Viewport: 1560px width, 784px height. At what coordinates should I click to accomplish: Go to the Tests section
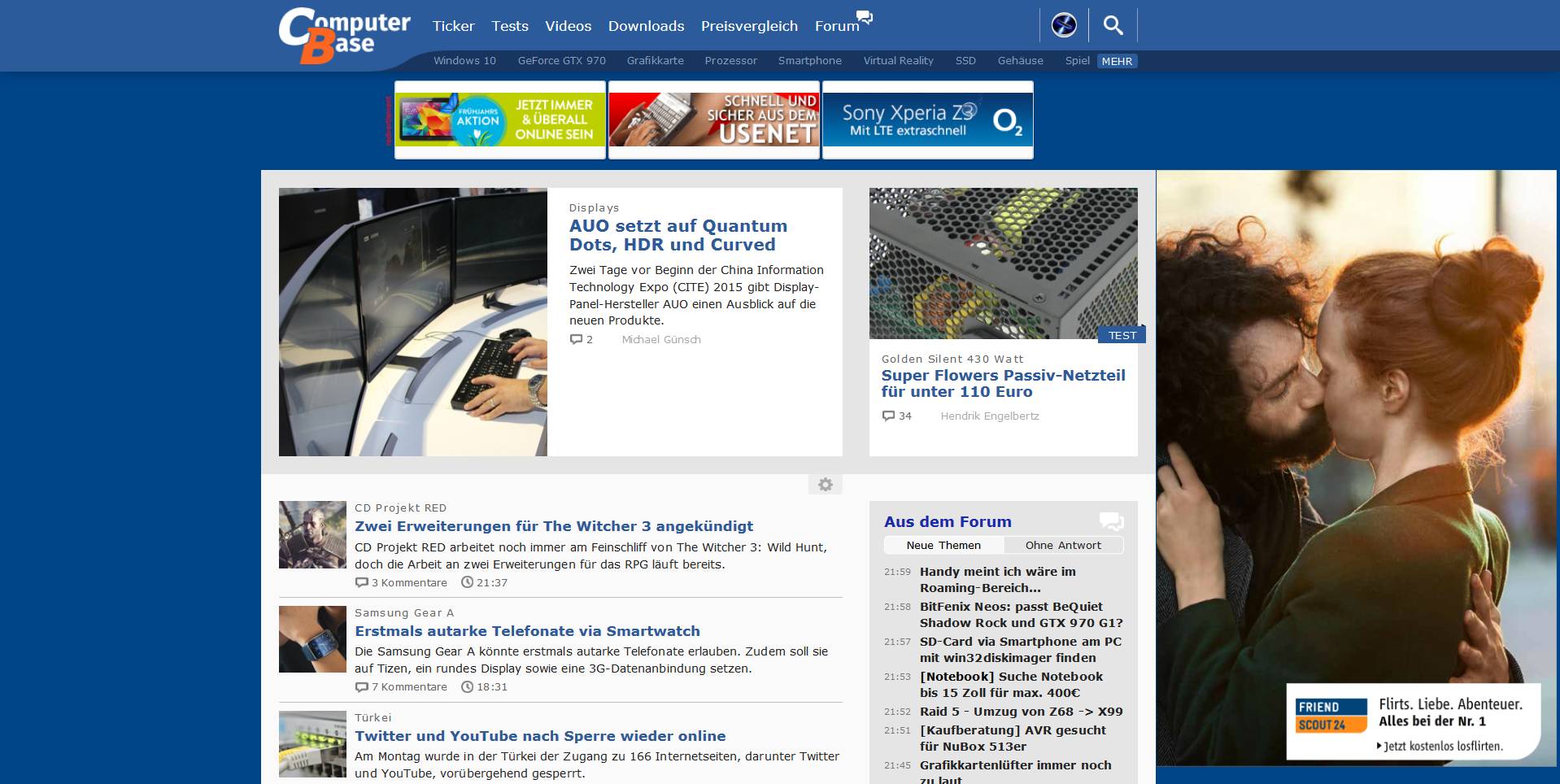pos(510,26)
